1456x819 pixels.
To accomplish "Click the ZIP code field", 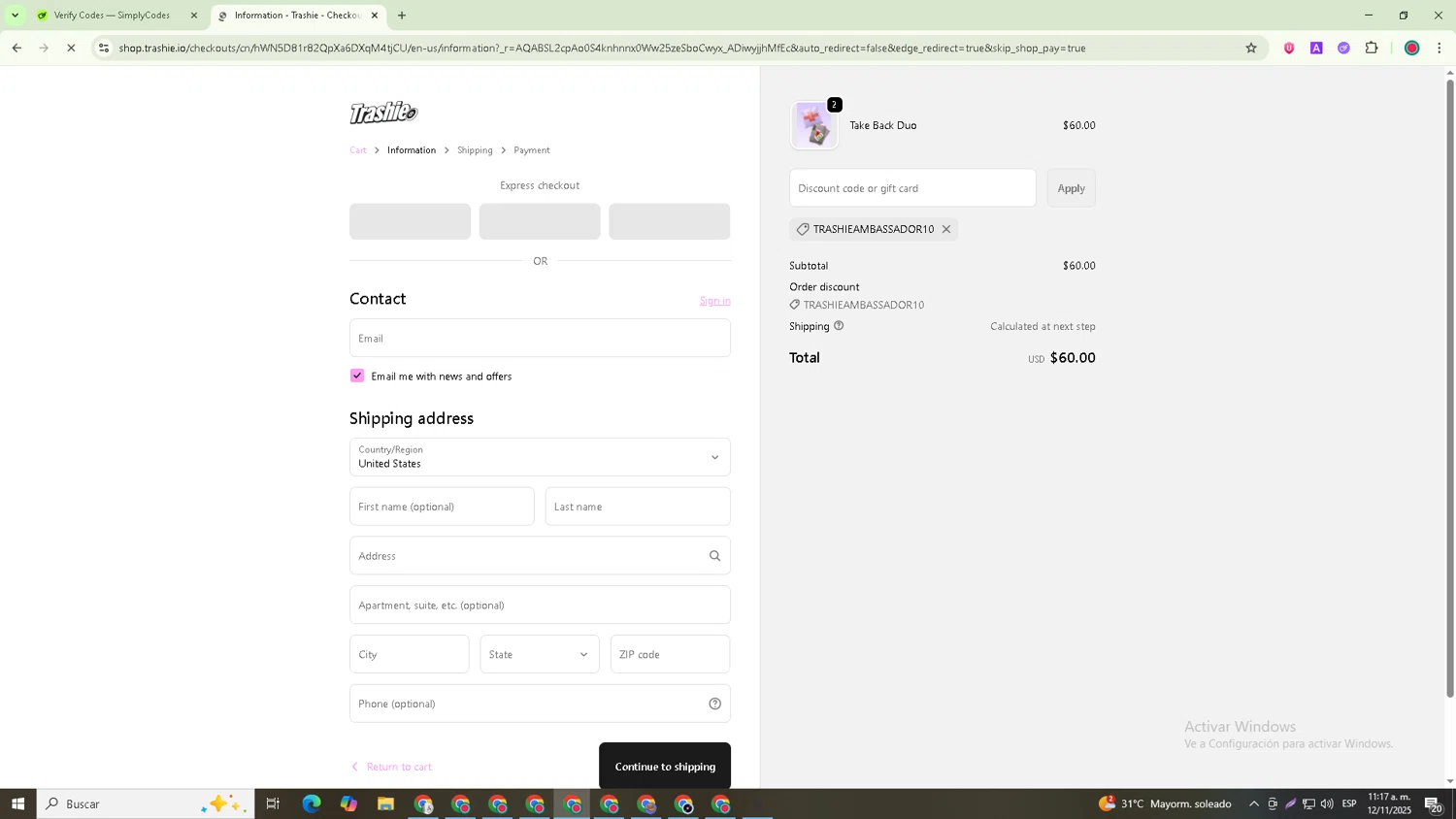I will (670, 654).
